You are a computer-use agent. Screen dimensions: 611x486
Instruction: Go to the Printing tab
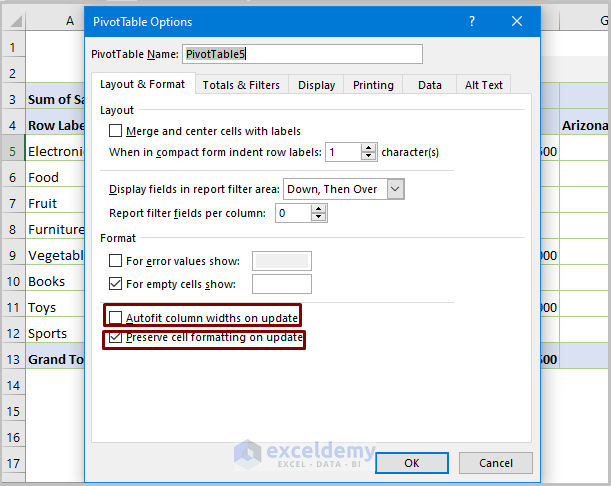click(373, 85)
